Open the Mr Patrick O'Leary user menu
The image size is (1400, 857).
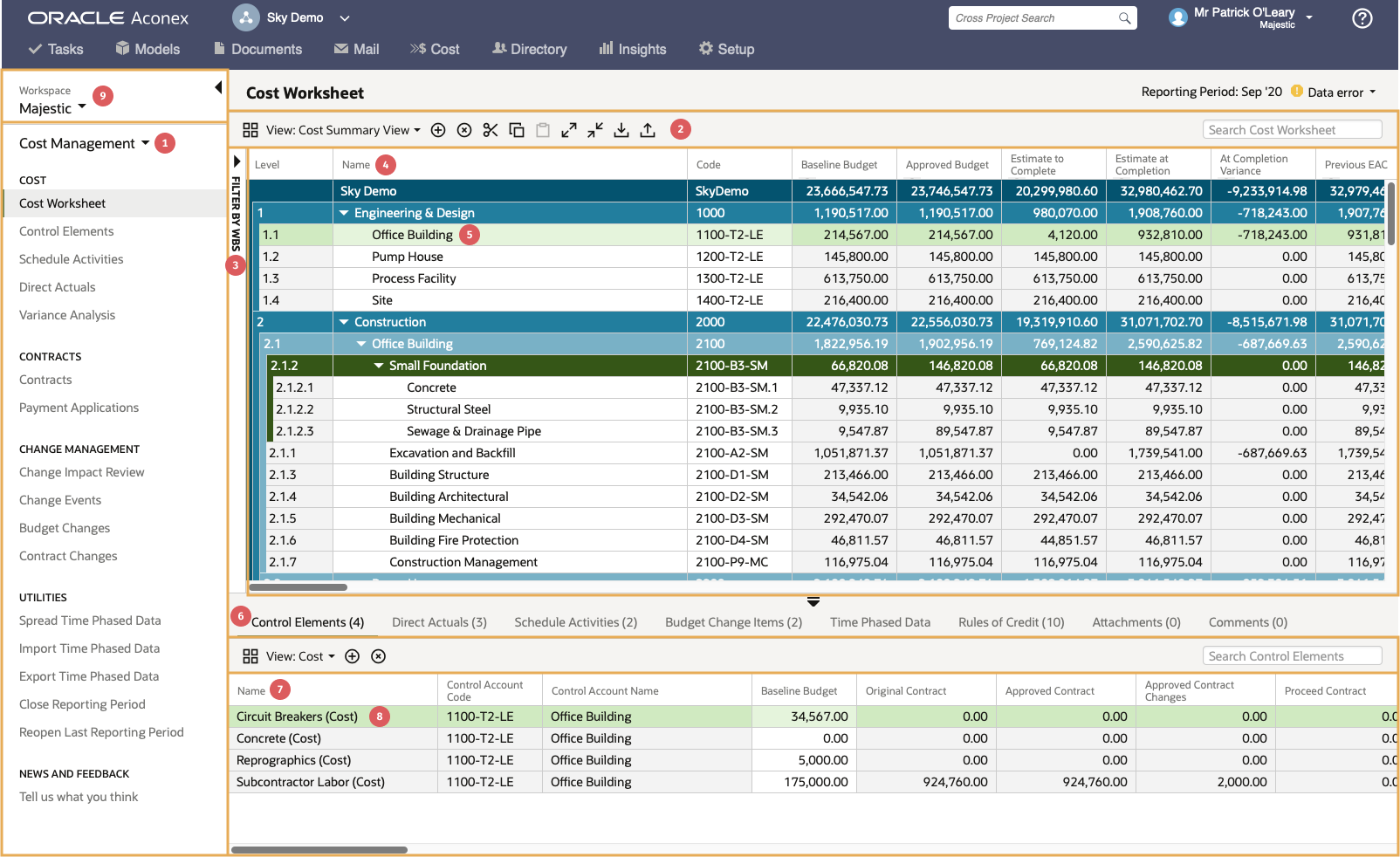[1254, 17]
